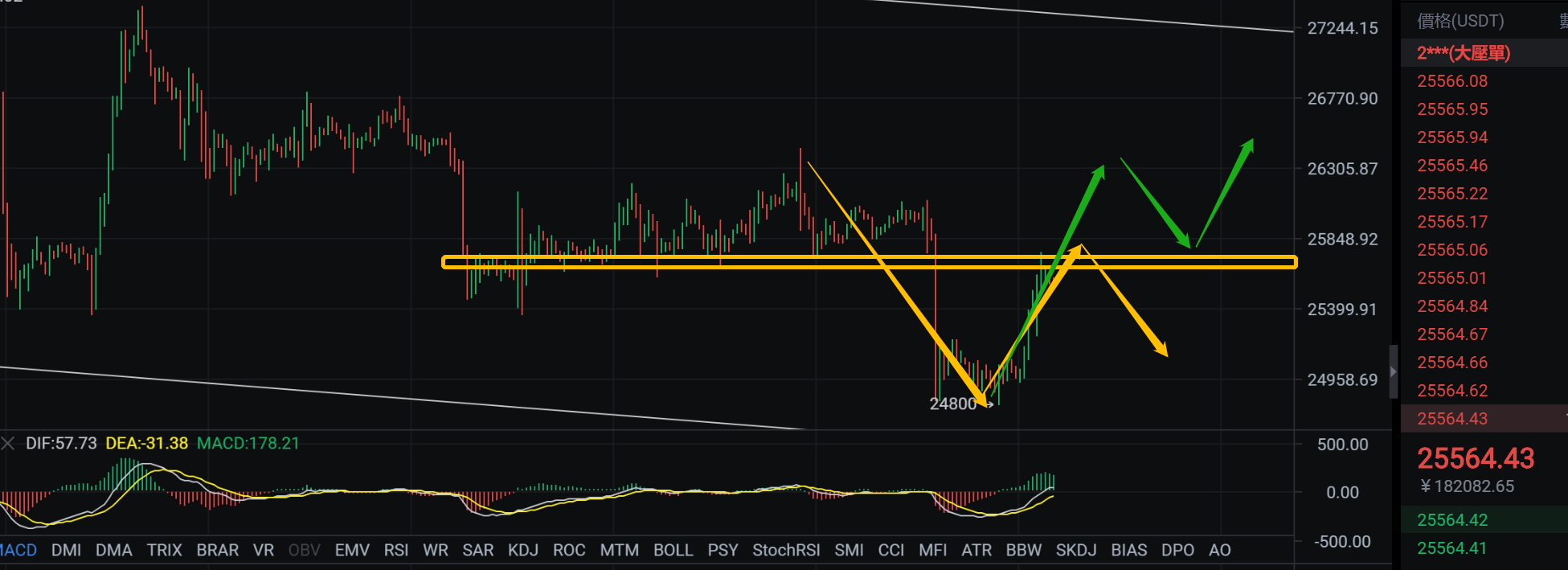Image resolution: width=1568 pixels, height=570 pixels.
Task: Select the greyed OBV indicator
Action: click(304, 550)
